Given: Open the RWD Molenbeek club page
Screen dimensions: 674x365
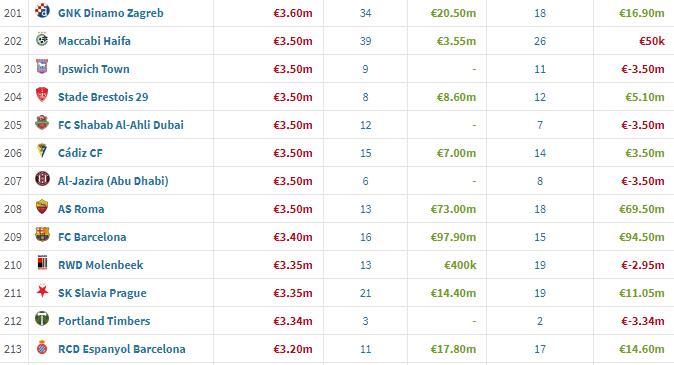Looking at the screenshot, I should 101,265.
